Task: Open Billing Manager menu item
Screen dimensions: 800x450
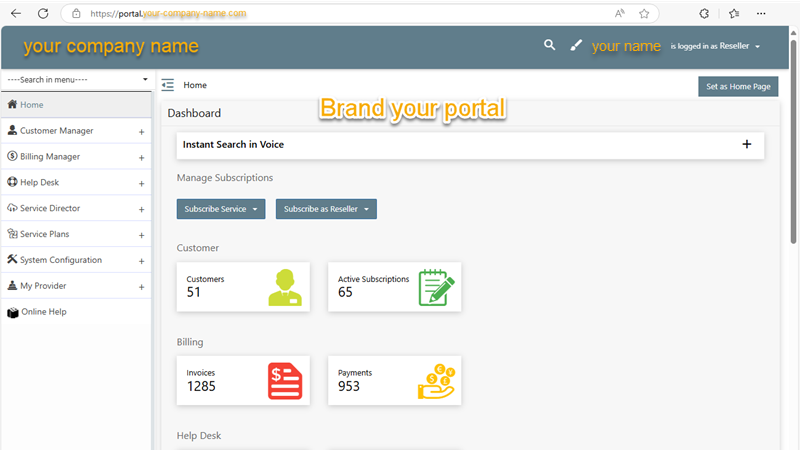Action: click(77, 157)
